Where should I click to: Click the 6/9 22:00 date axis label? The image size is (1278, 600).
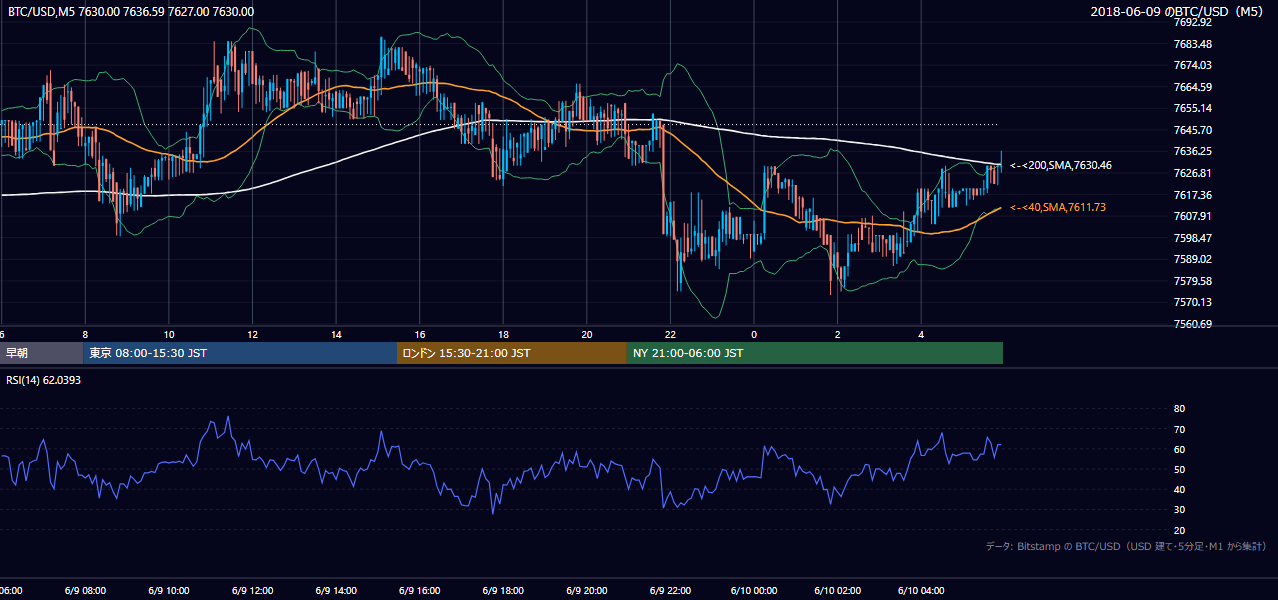[671, 590]
